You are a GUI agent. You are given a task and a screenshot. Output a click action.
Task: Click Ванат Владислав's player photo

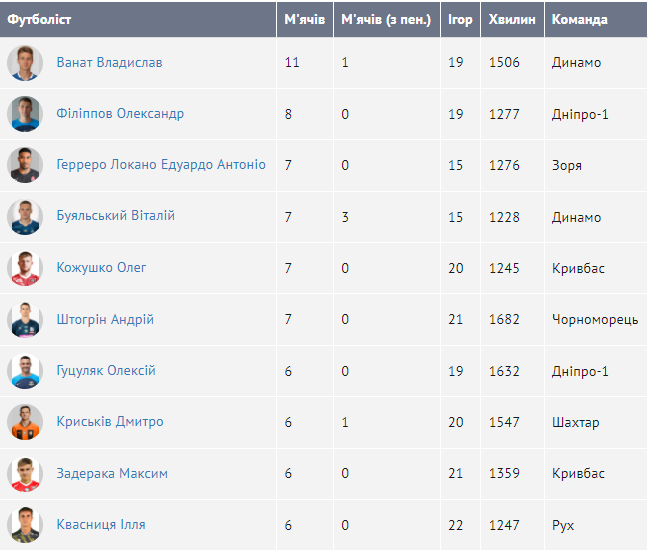pos(25,63)
